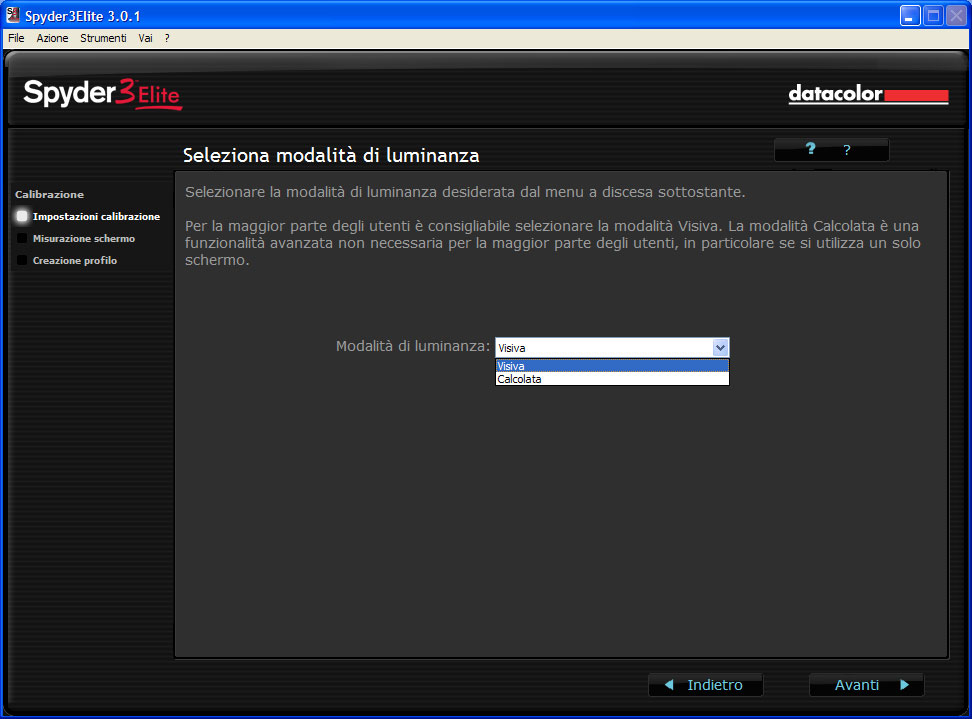The width and height of the screenshot is (972, 719).
Task: Open the File menu
Action: coord(16,38)
